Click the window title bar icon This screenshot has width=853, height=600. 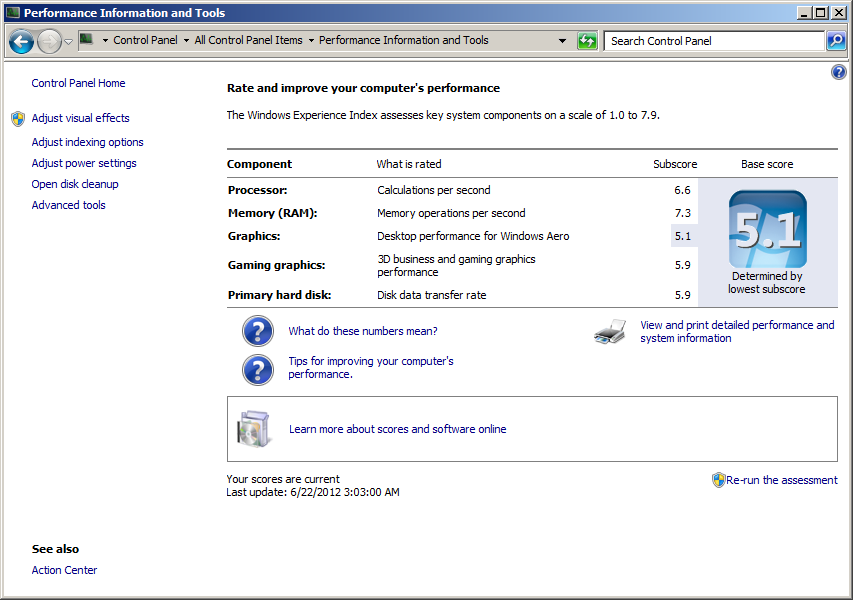(13, 13)
